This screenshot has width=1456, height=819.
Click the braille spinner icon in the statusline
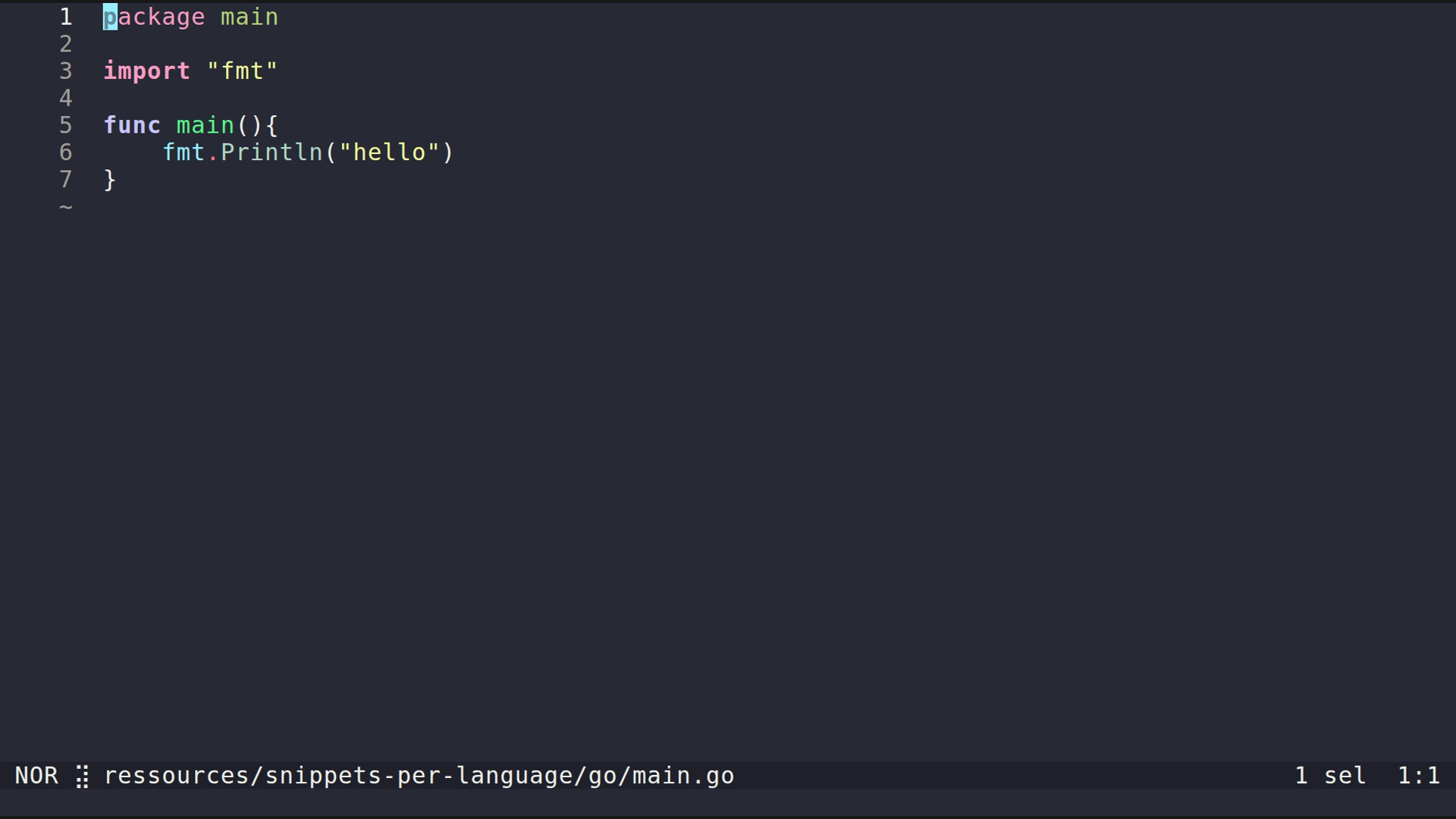click(82, 777)
